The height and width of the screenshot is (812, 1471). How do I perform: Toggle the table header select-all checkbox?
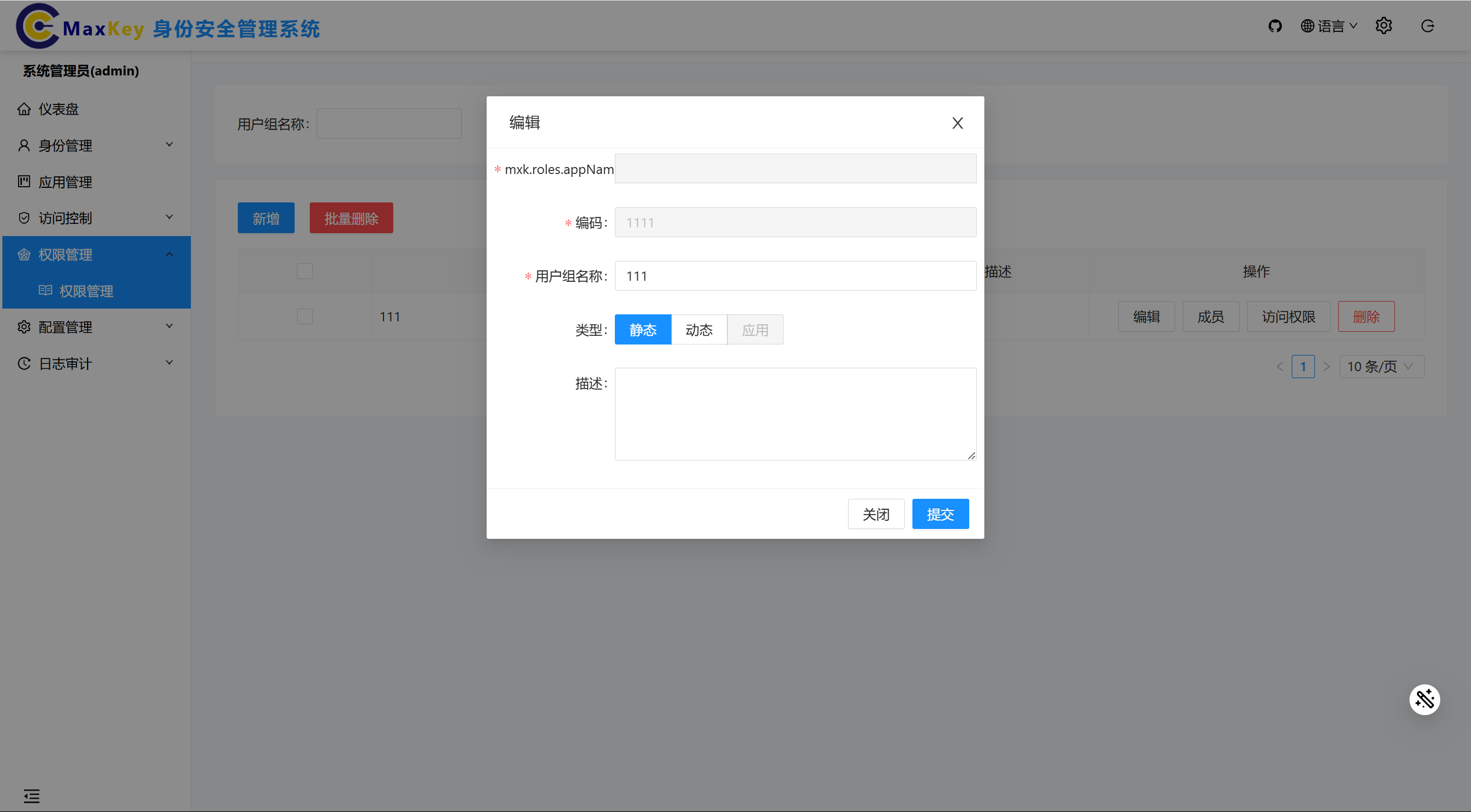305,271
